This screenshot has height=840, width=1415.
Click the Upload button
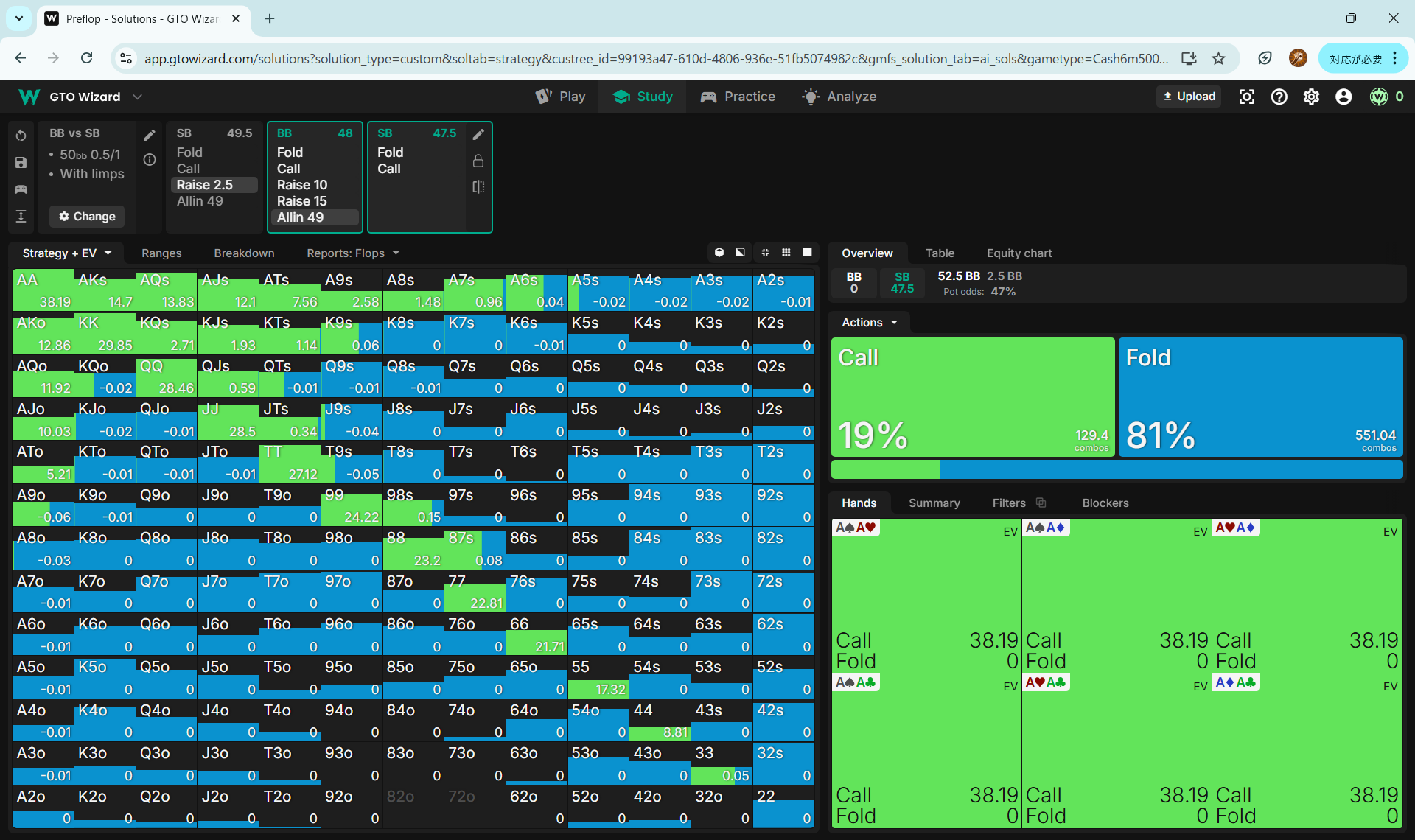1189,97
